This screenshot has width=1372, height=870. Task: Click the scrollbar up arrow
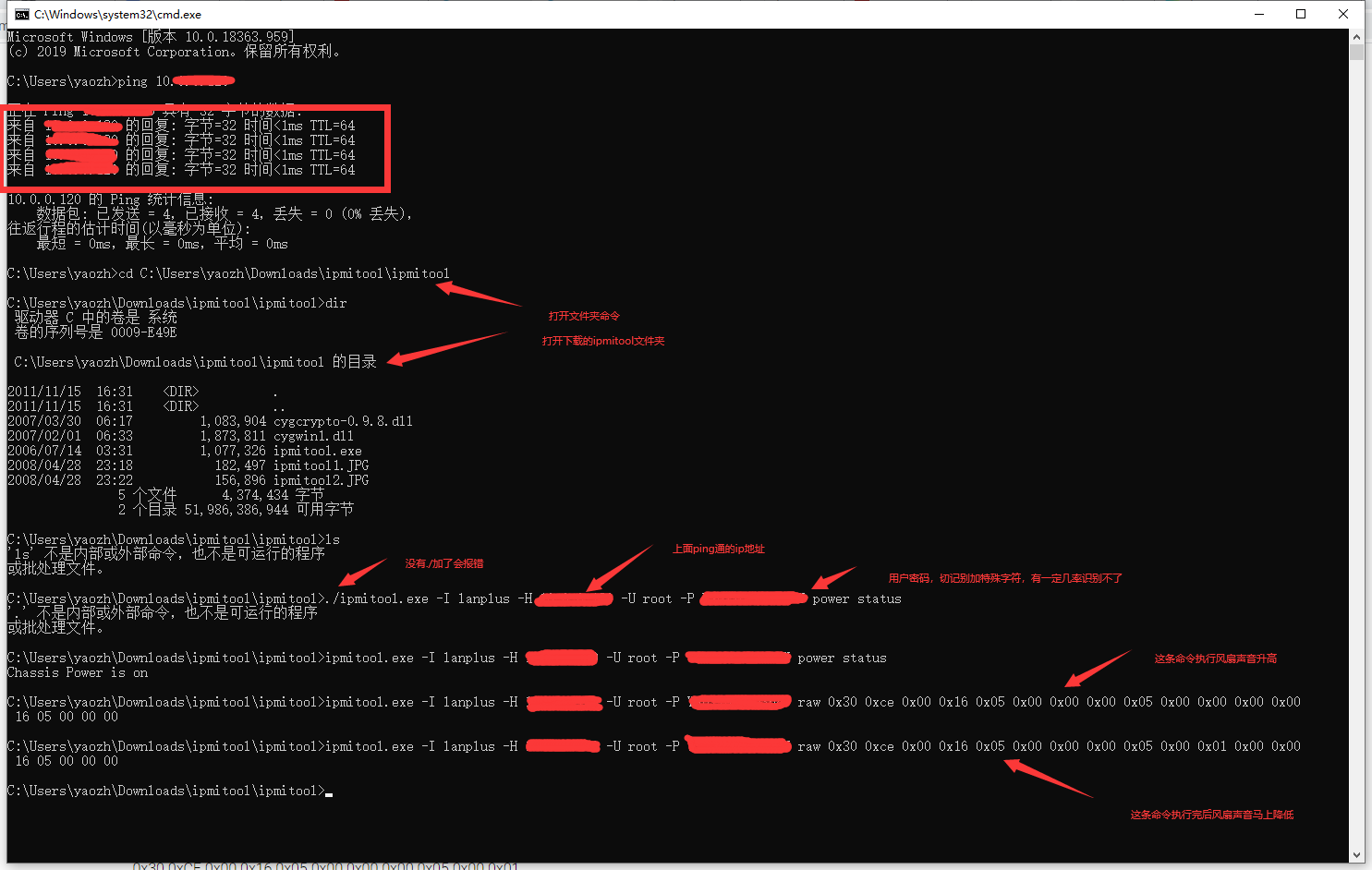pos(1358,36)
